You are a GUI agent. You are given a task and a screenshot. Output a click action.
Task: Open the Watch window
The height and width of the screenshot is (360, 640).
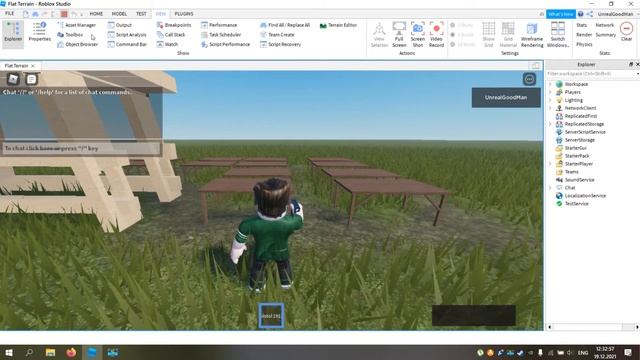click(x=167, y=44)
